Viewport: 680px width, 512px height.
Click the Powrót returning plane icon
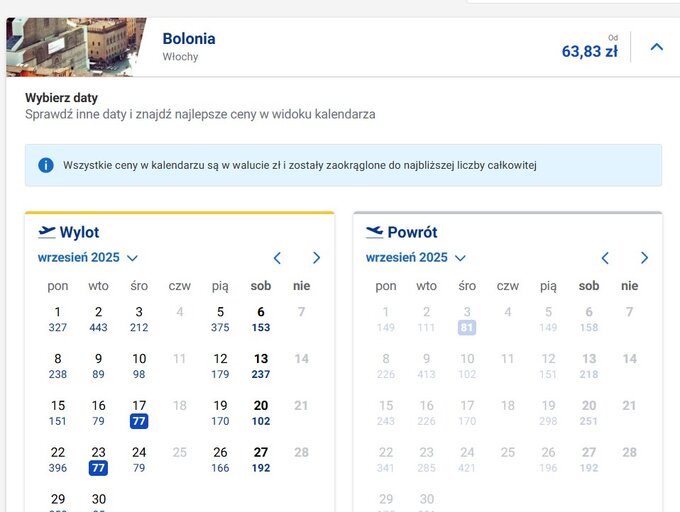pyautogui.click(x=375, y=232)
